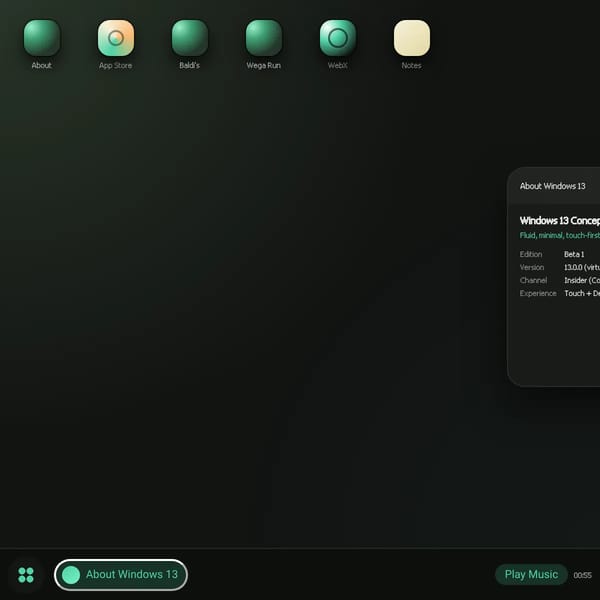
Task: Click the Play Music button
Action: [x=531, y=574]
